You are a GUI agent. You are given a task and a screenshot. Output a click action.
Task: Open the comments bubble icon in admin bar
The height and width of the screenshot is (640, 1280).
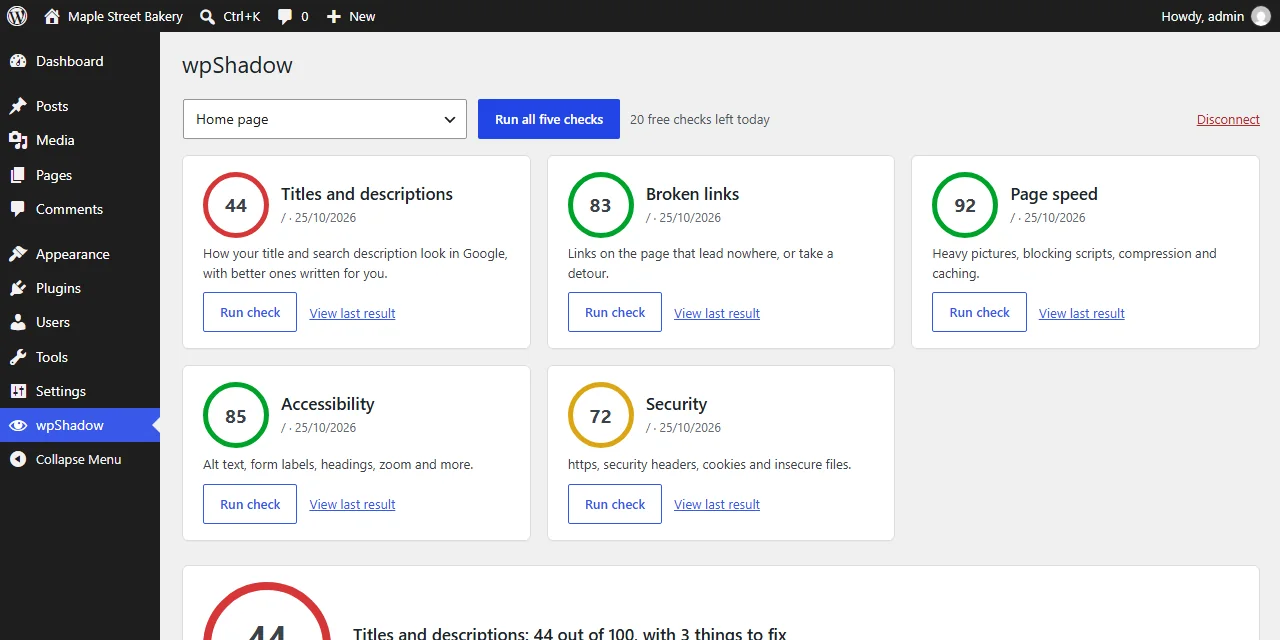tap(285, 17)
